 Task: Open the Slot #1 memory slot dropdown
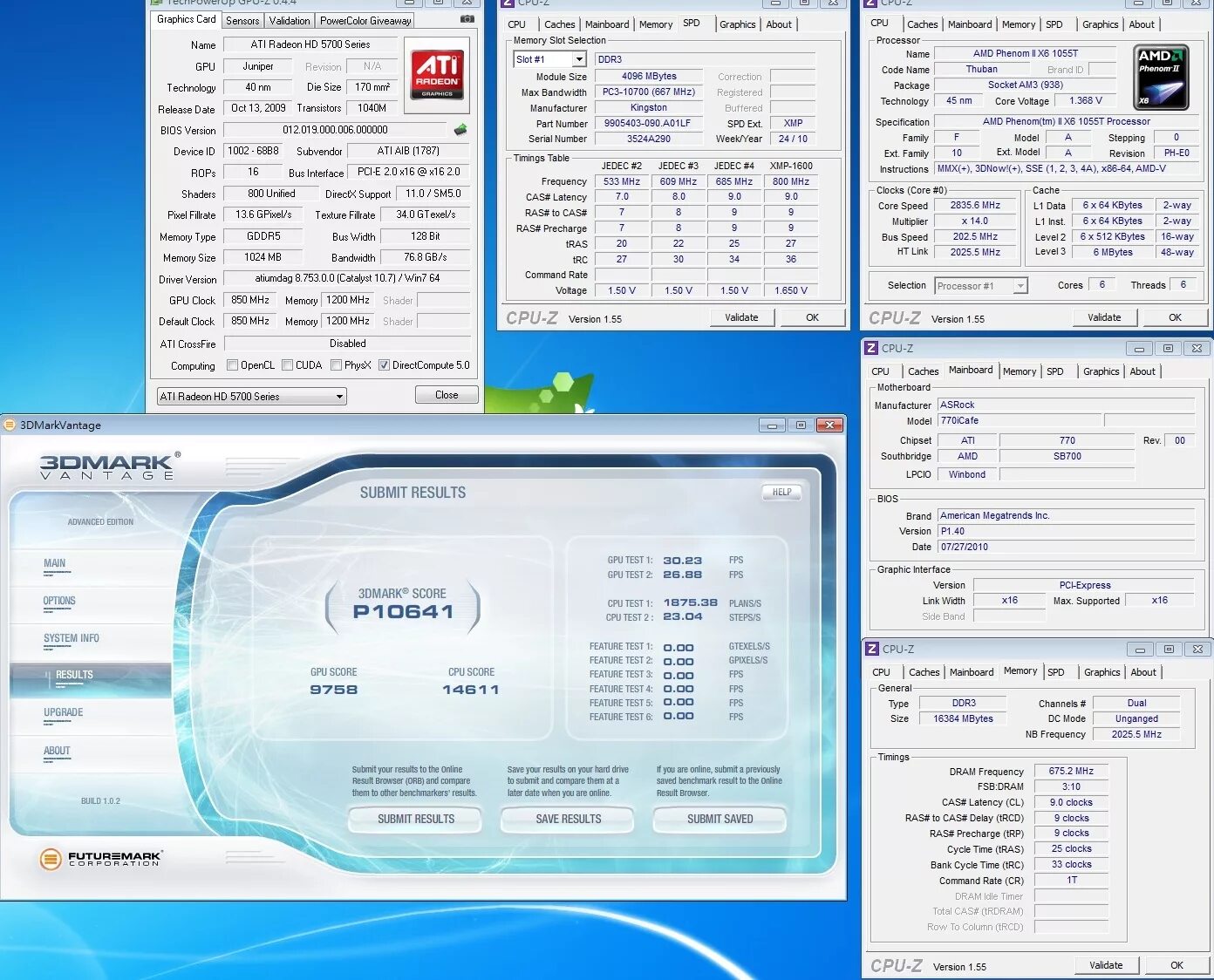(549, 59)
